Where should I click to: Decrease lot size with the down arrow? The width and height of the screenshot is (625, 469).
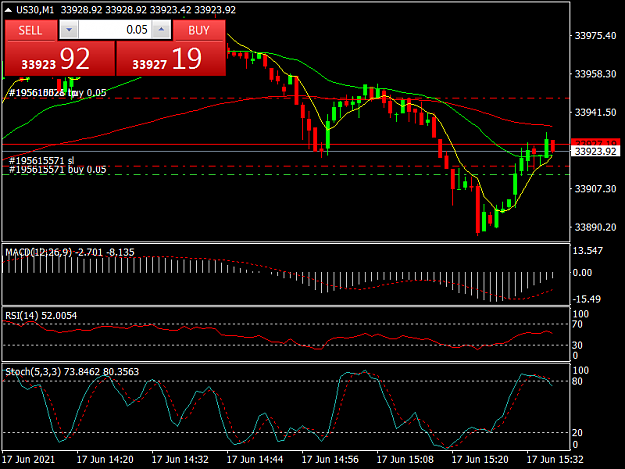(69, 30)
